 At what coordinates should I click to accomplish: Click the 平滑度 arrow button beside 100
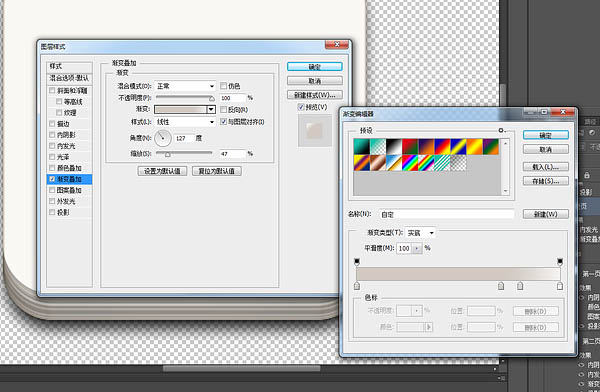click(x=417, y=248)
